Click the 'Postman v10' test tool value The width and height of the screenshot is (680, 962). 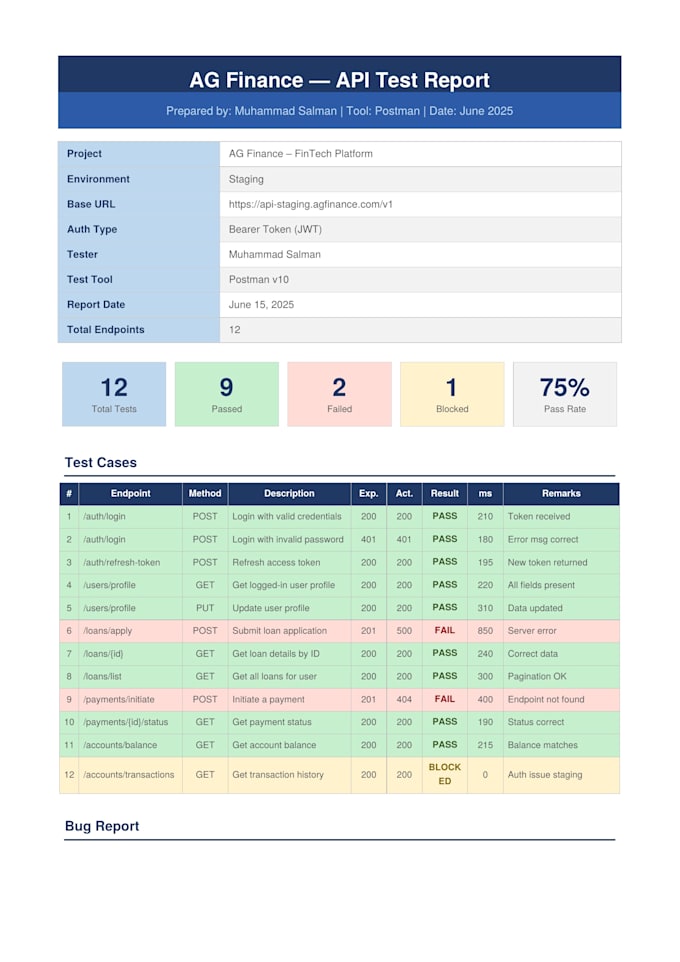pos(258,279)
